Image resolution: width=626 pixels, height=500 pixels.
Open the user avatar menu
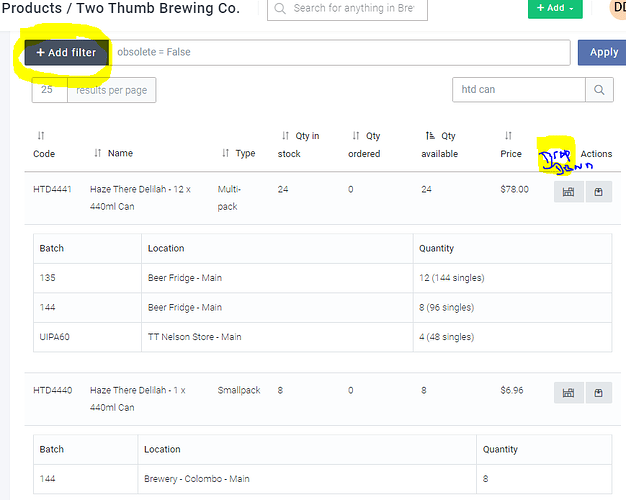click(618, 7)
